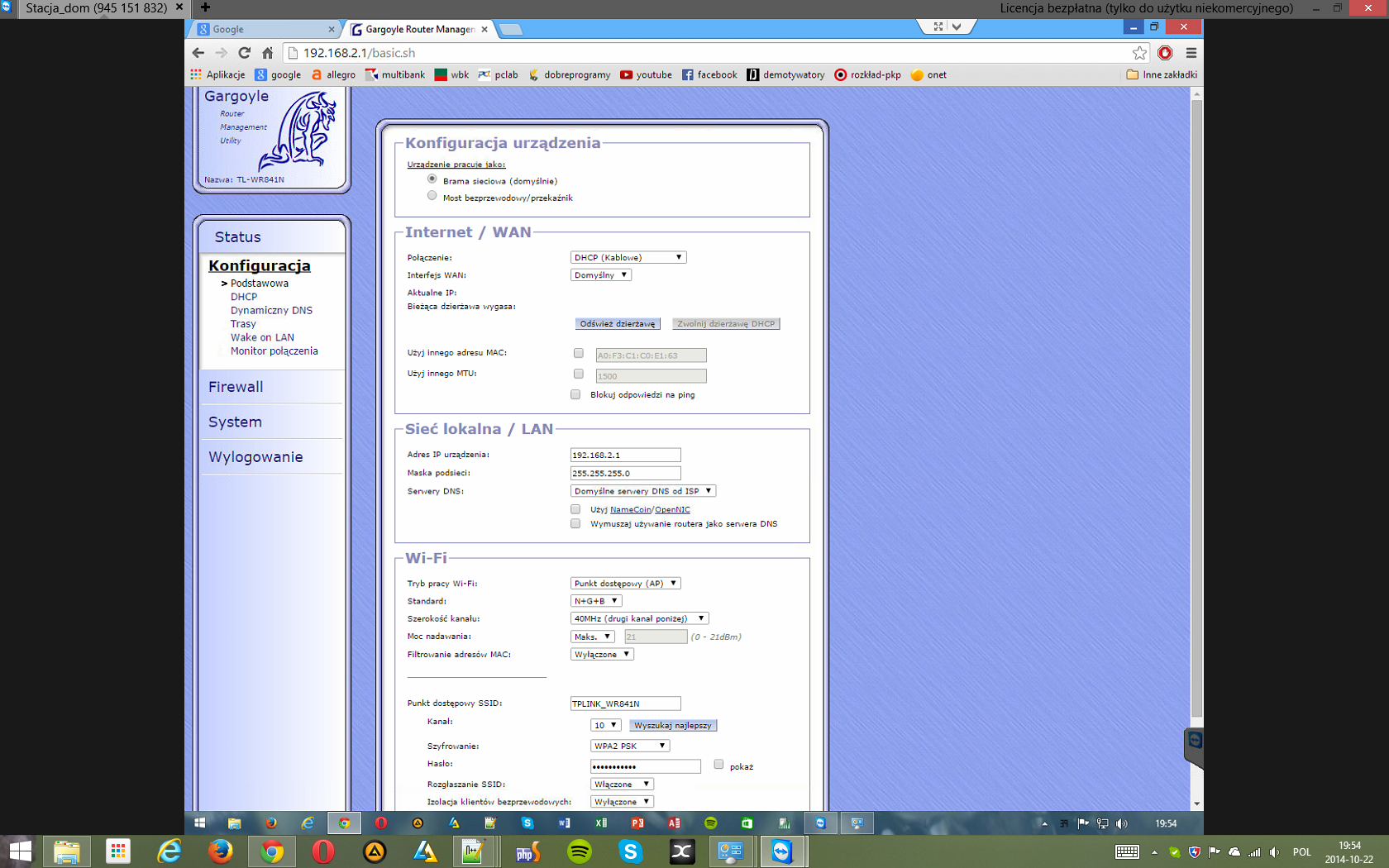
Task: Open the facebook bookmark
Action: (x=709, y=74)
